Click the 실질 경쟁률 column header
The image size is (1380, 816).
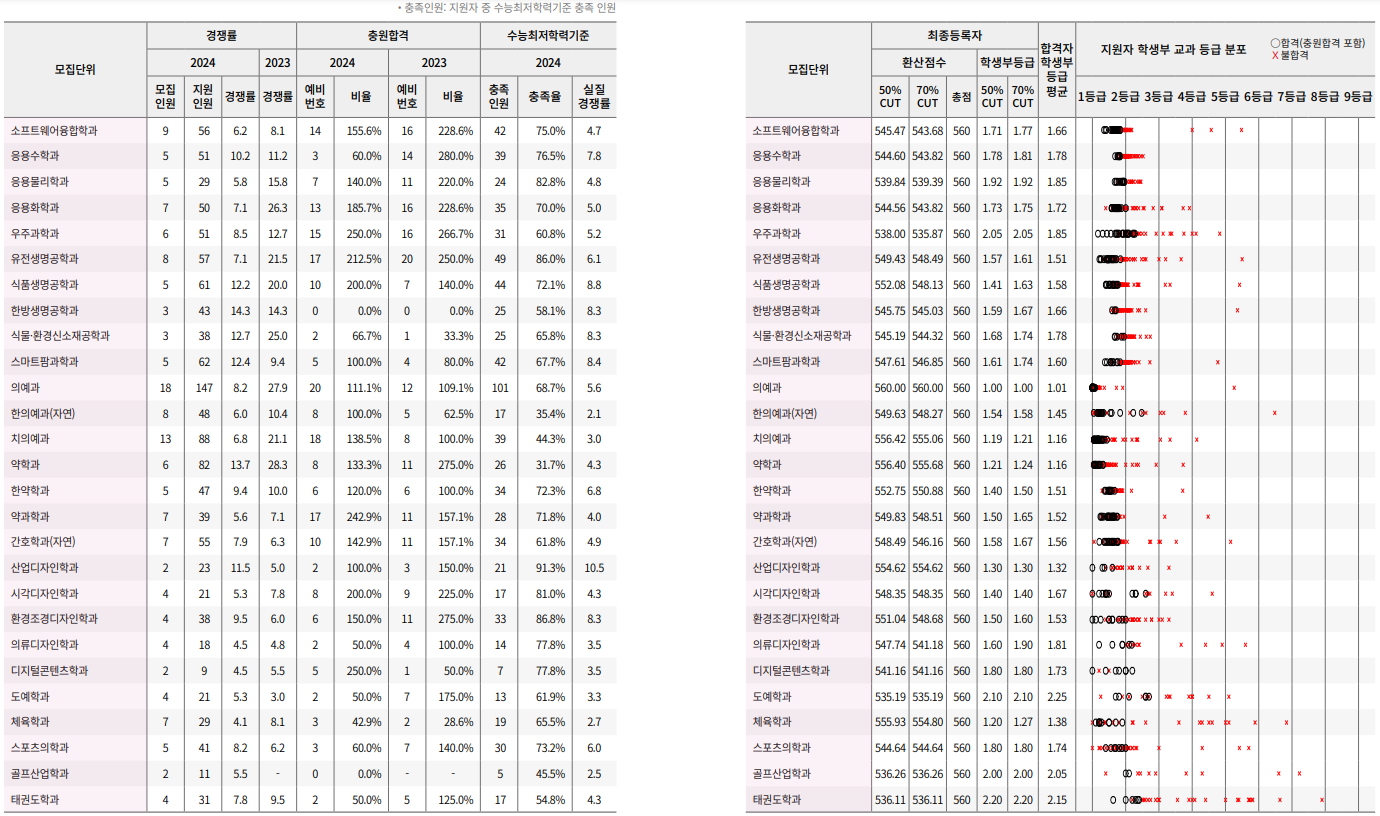pos(594,96)
